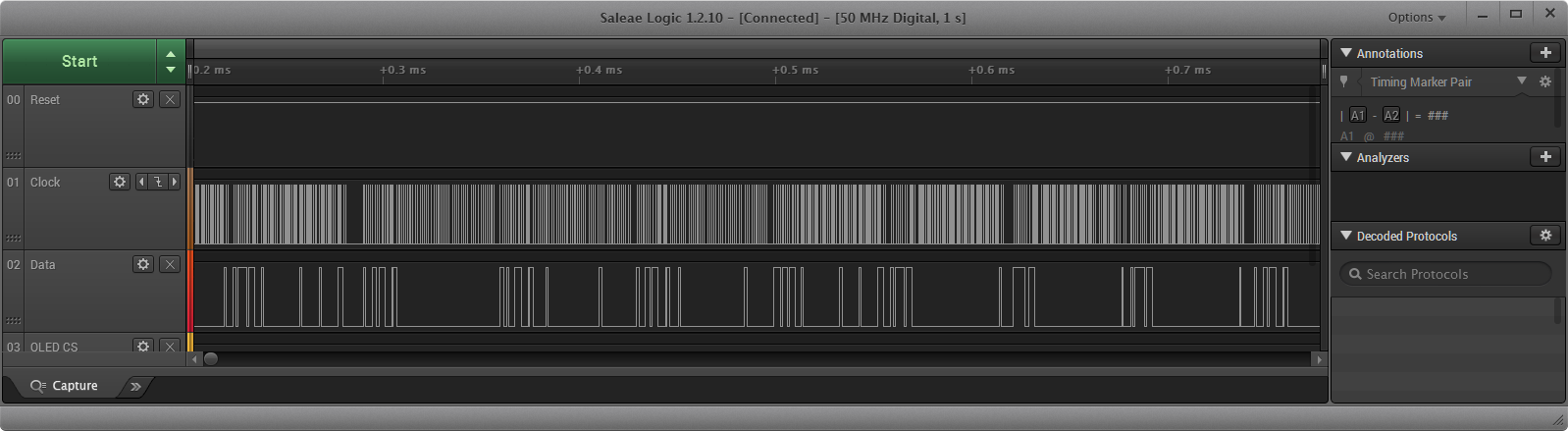Open settings gear for Reset channel

(x=143, y=99)
